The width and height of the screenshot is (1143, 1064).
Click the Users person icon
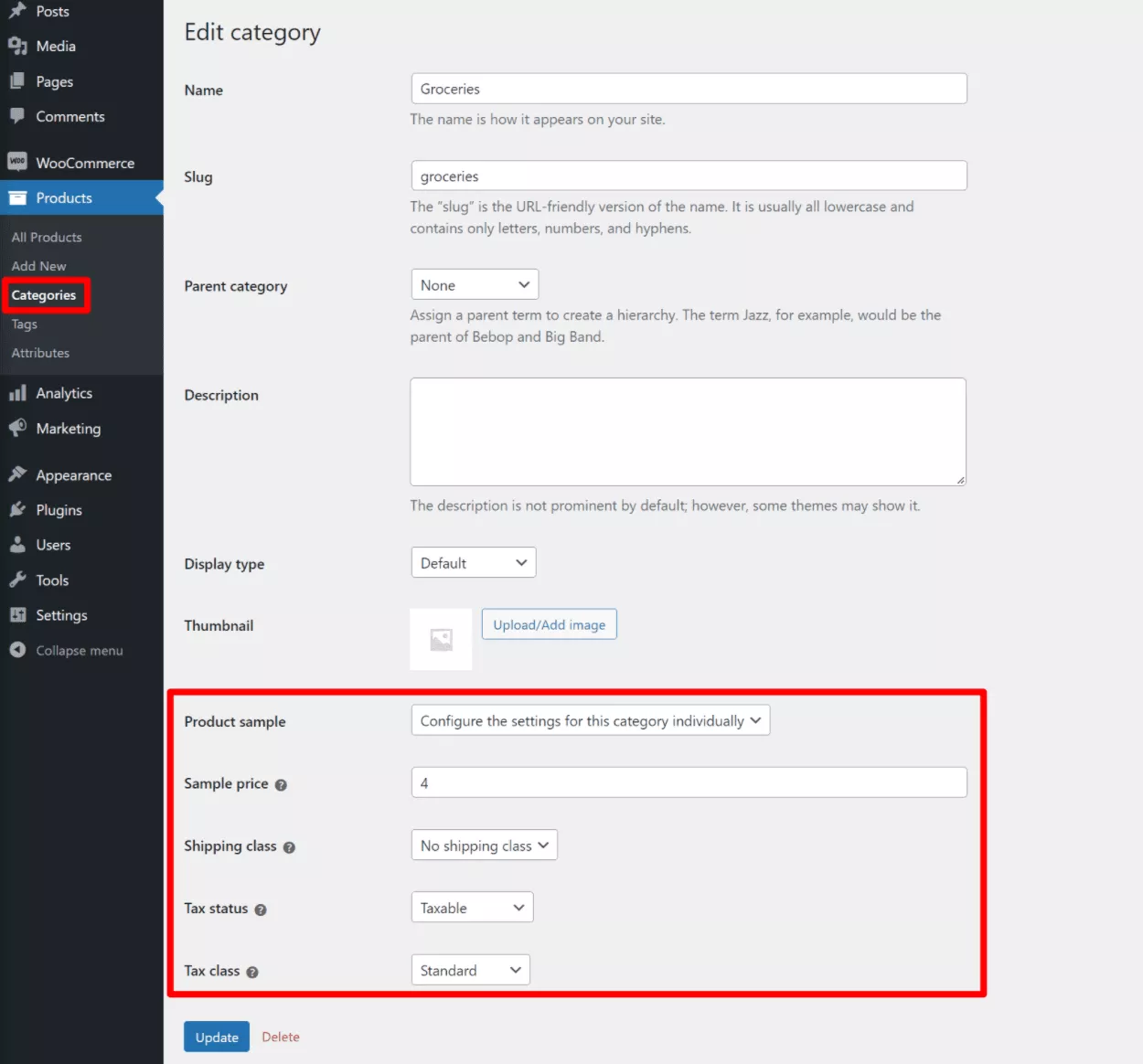coord(17,545)
